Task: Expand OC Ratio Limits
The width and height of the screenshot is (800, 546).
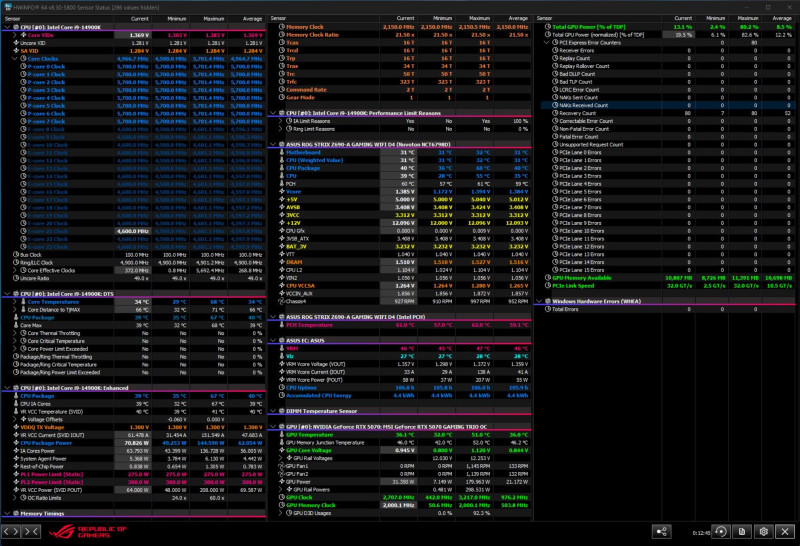Action: [x=15, y=498]
